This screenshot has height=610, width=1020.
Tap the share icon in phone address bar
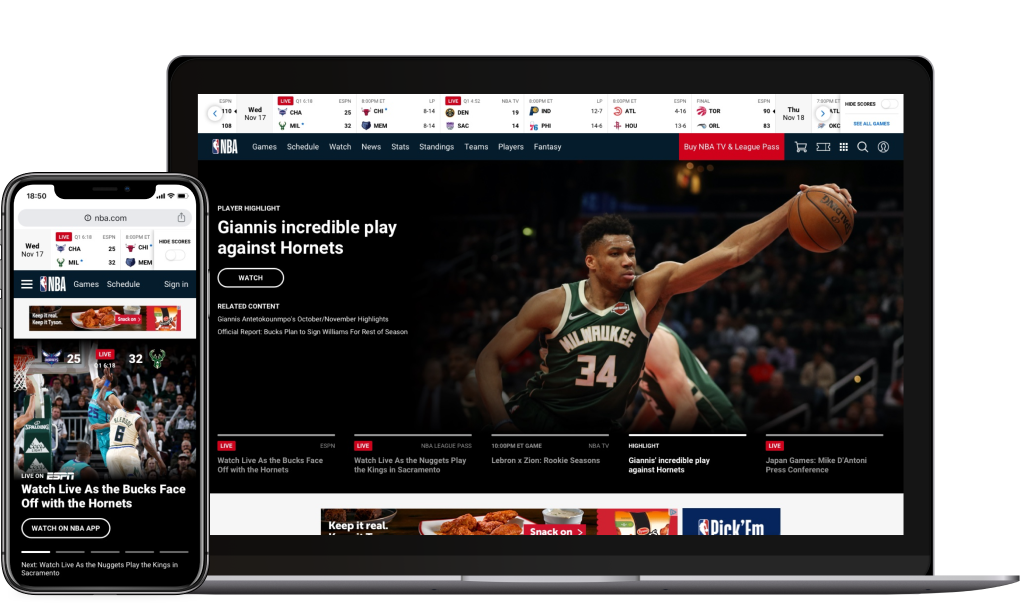(x=181, y=217)
